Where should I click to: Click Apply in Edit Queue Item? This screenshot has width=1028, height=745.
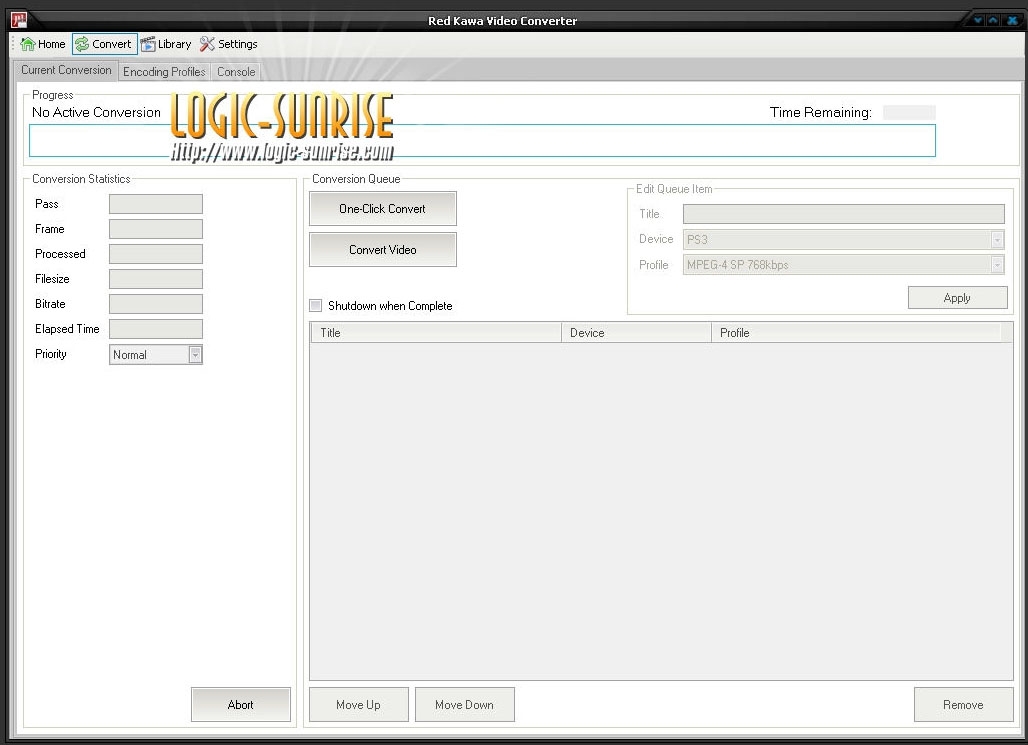coord(957,298)
